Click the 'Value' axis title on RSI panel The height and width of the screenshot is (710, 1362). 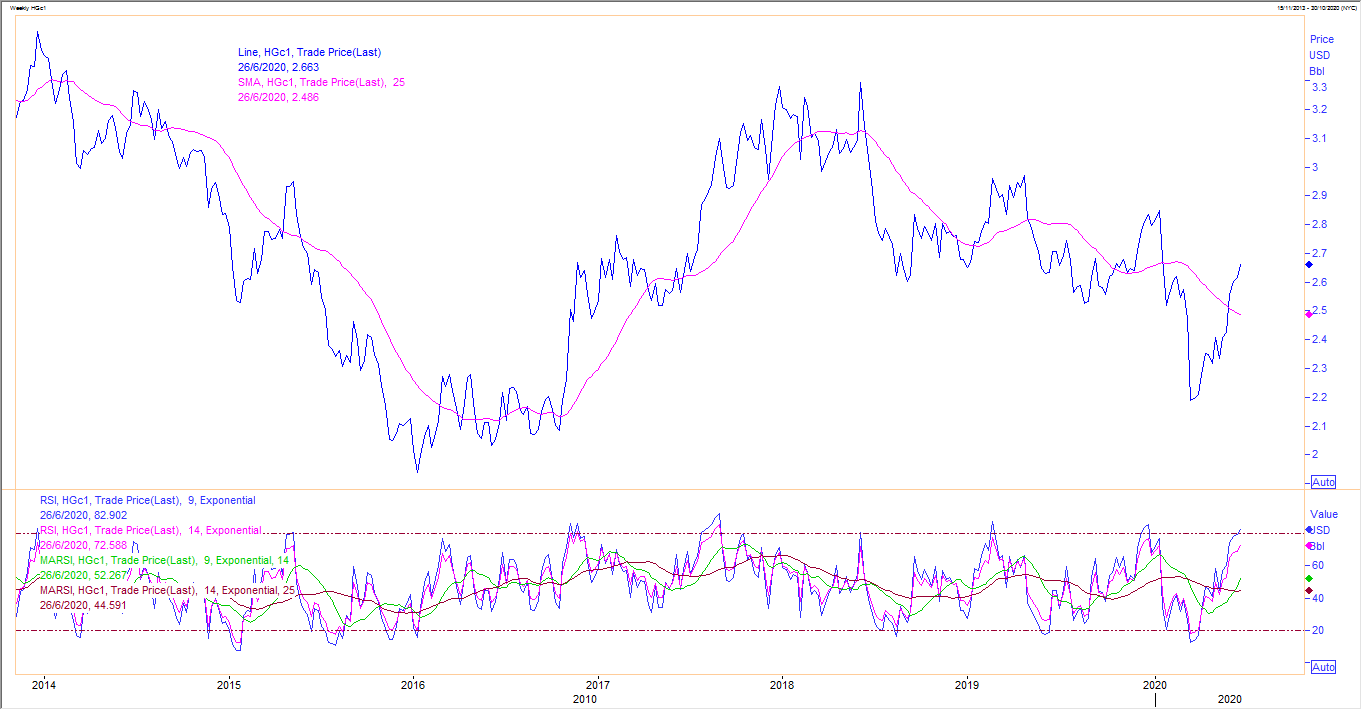click(1324, 513)
